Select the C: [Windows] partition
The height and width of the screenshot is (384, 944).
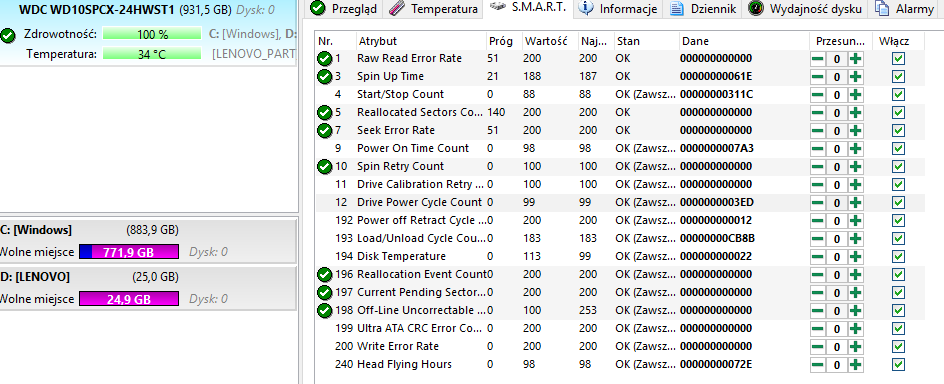pos(148,241)
